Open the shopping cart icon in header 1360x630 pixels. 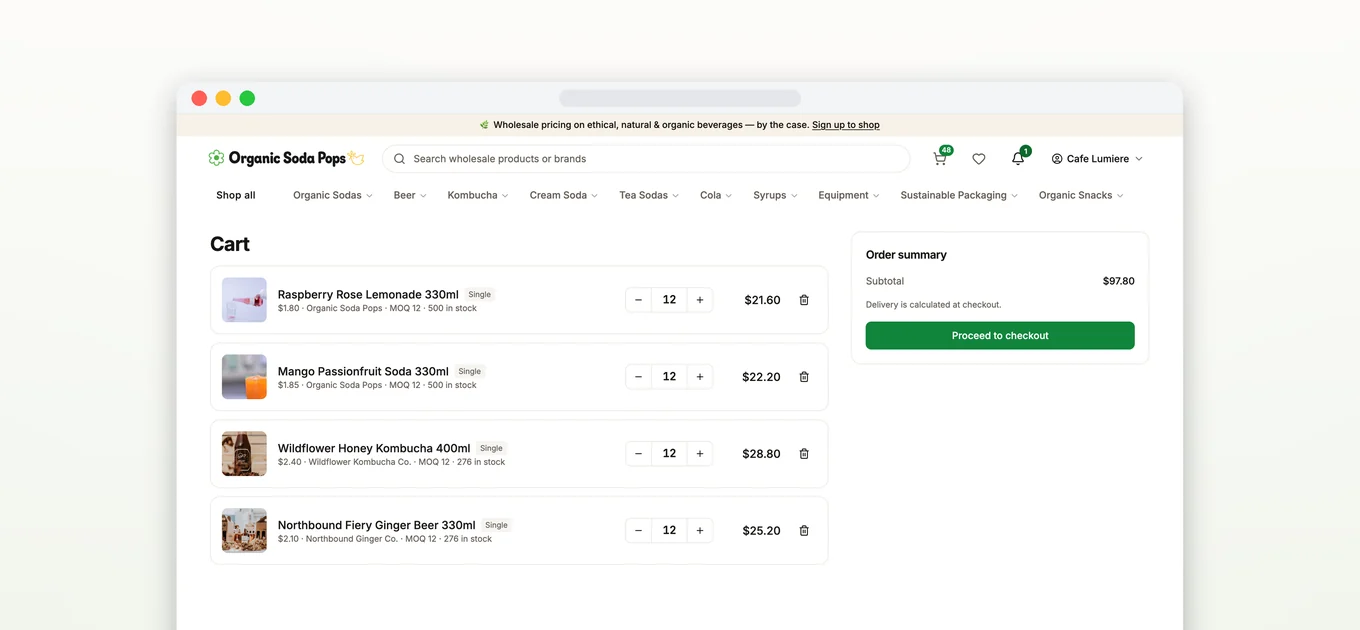[940, 158]
